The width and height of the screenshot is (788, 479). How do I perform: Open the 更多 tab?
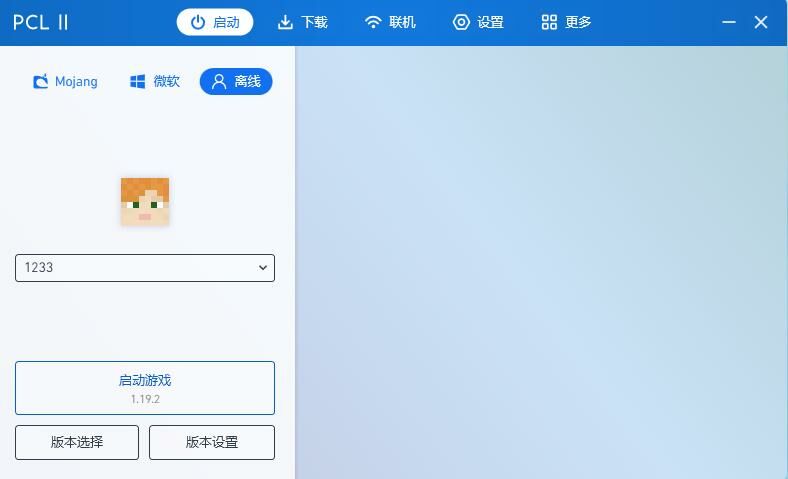(x=566, y=22)
